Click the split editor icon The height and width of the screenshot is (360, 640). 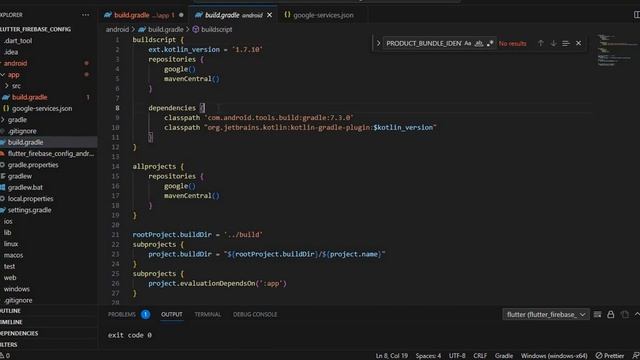(636, 15)
